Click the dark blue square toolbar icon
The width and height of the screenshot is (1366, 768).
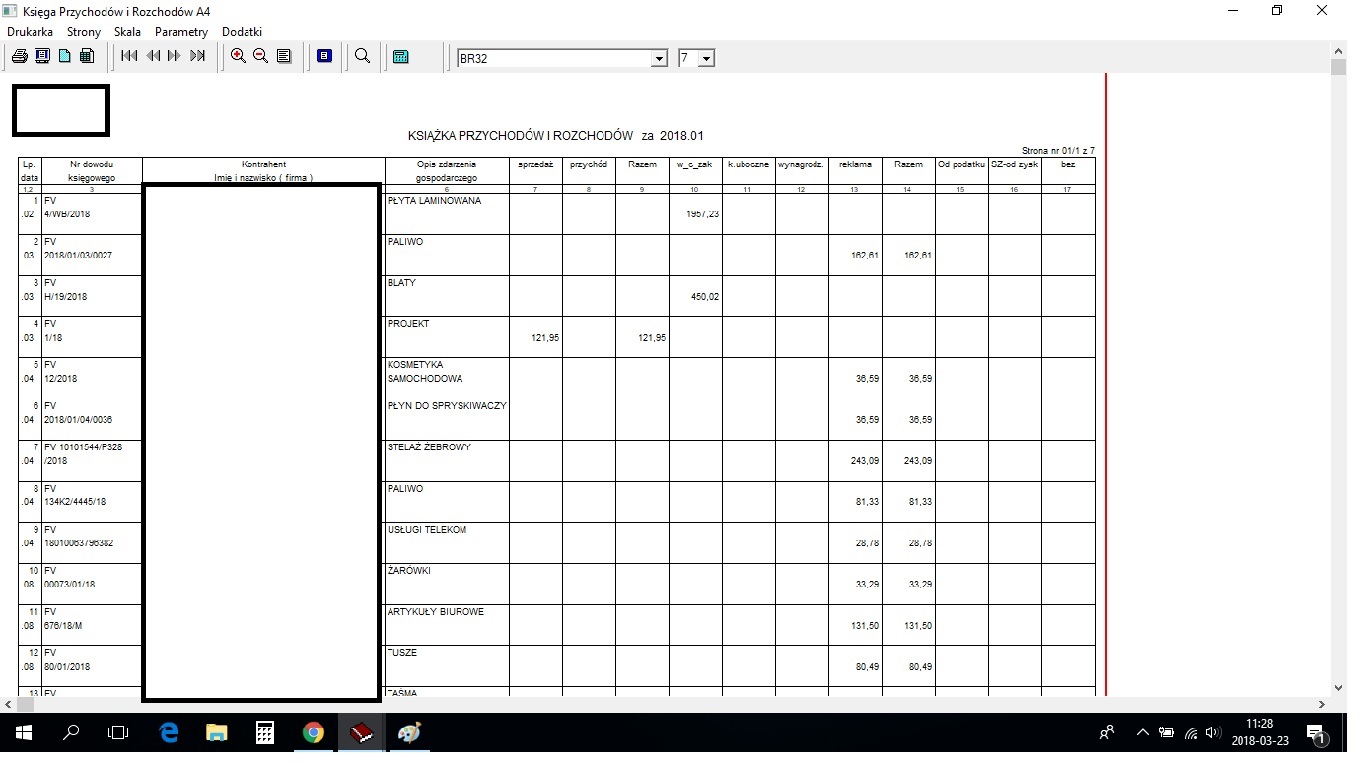tap(324, 57)
